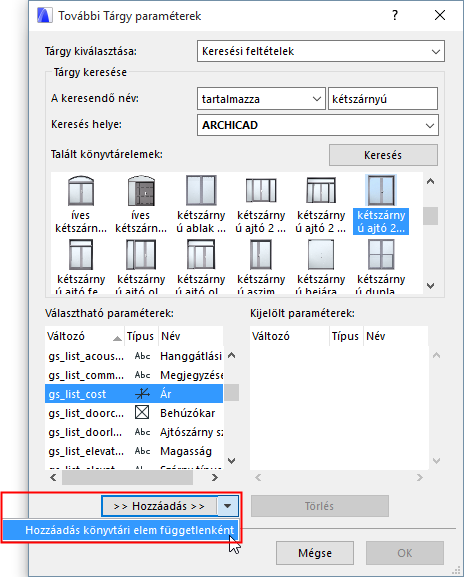
Task: Click available parameters scroll-up arrow
Action: (231, 355)
